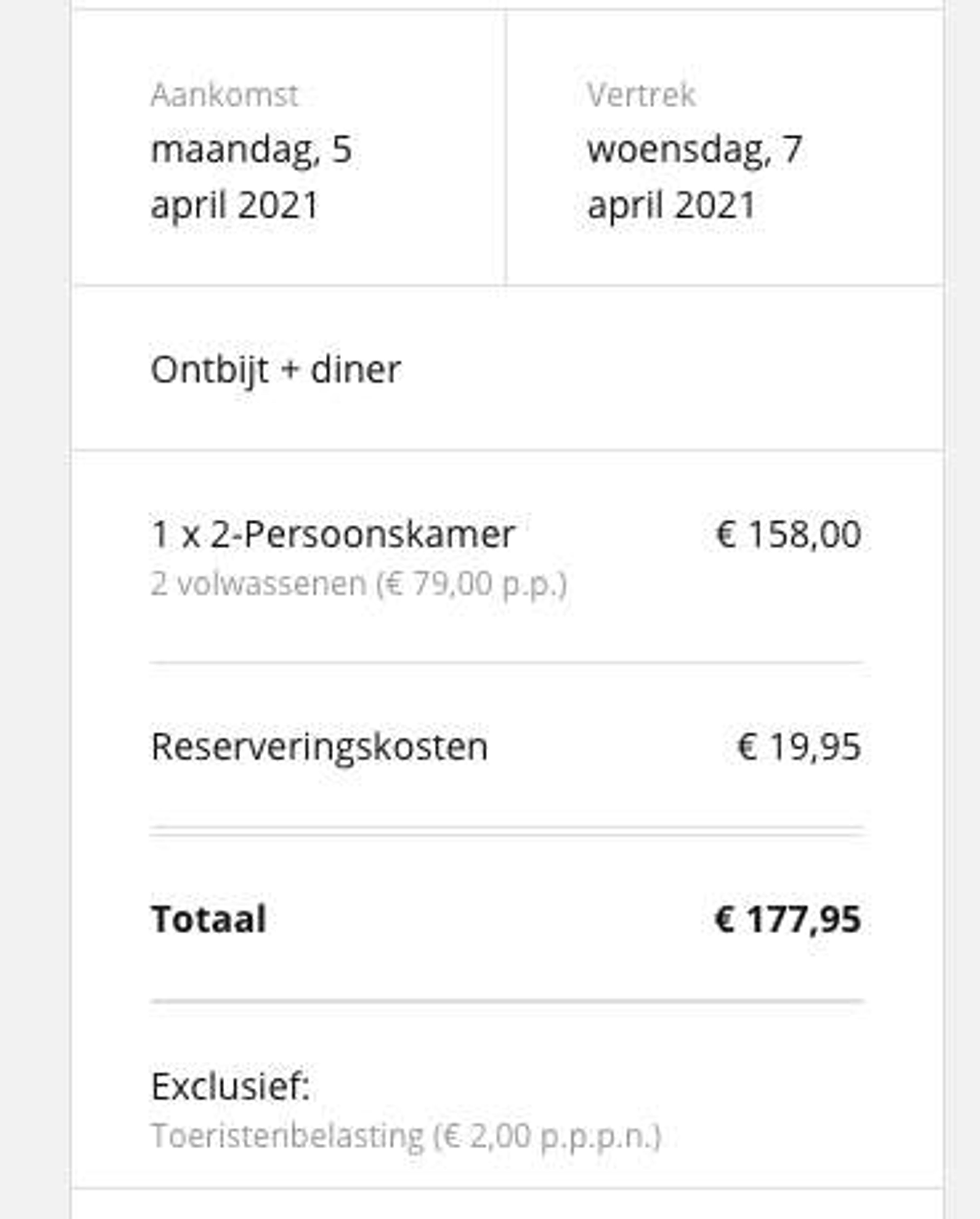Click the 1 x 2-Persoonskamer line

pos(333,534)
